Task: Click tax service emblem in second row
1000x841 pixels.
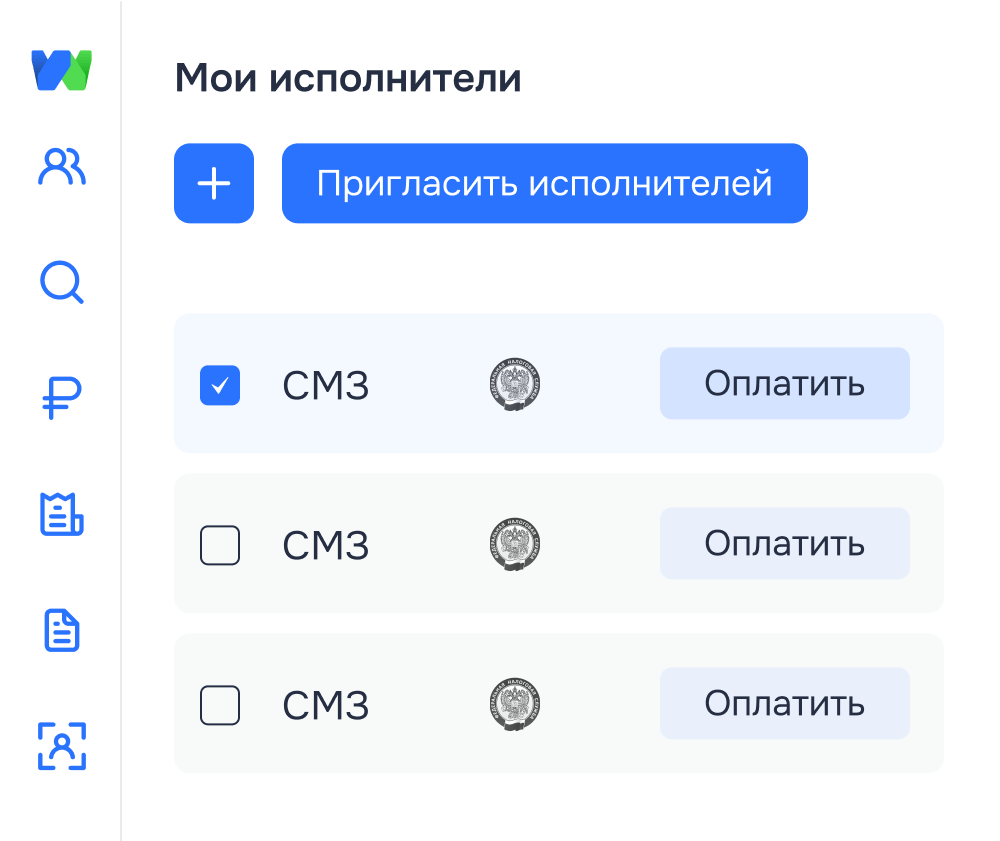Action: pyautogui.click(x=516, y=544)
